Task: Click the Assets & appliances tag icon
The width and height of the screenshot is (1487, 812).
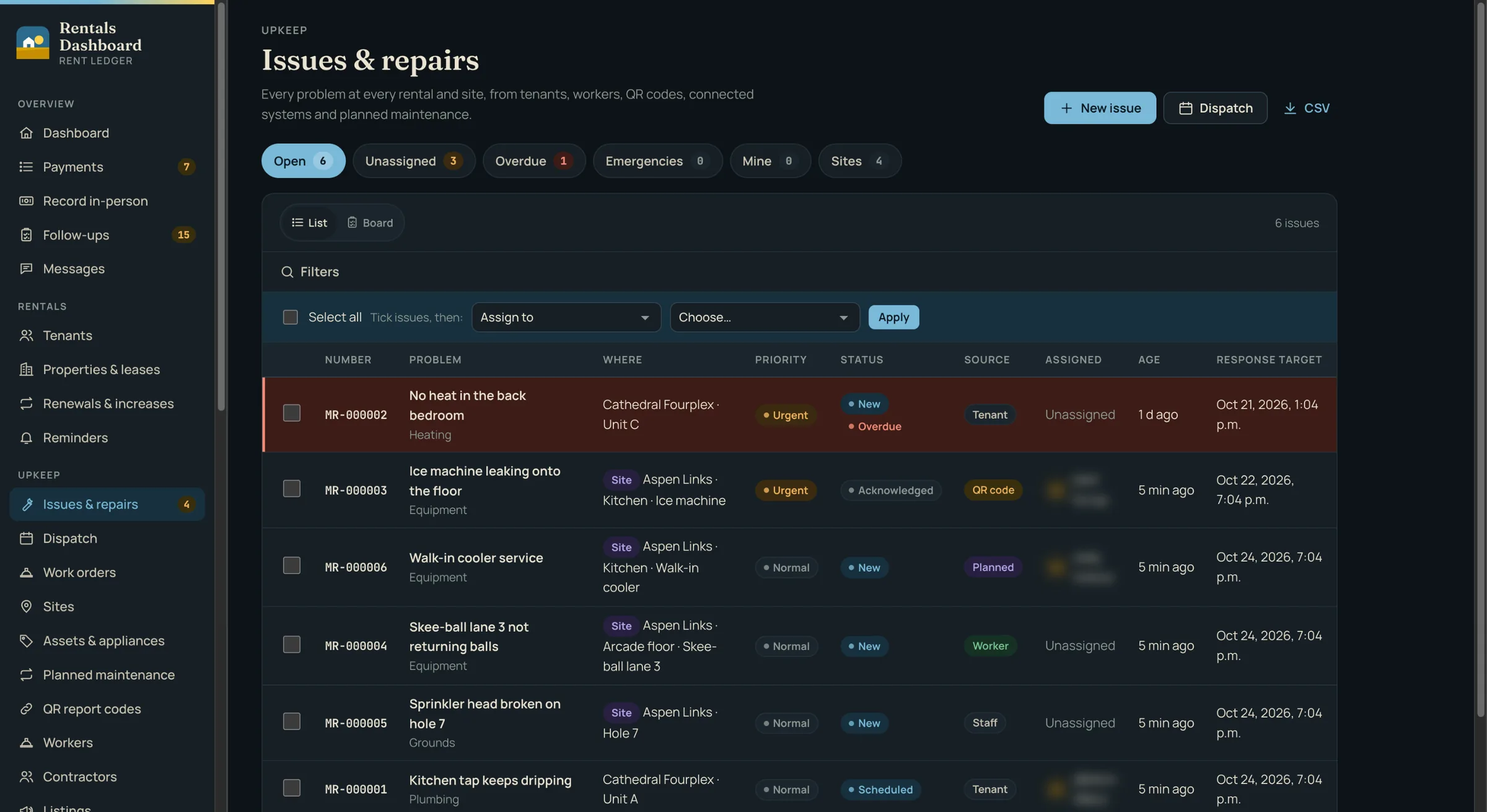Action: point(26,640)
